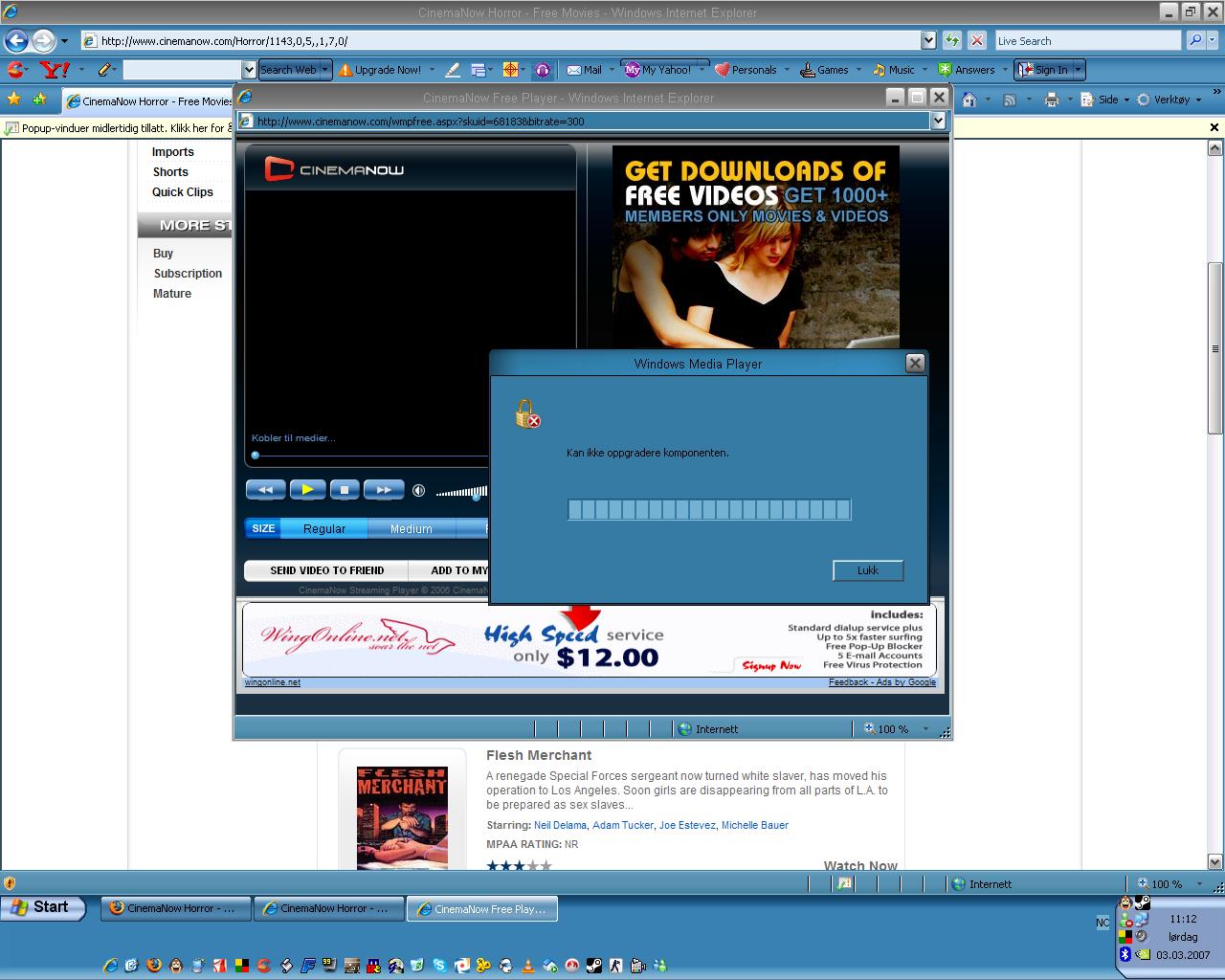Click the Home icon on the command bar
1225x980 pixels.
(x=969, y=100)
